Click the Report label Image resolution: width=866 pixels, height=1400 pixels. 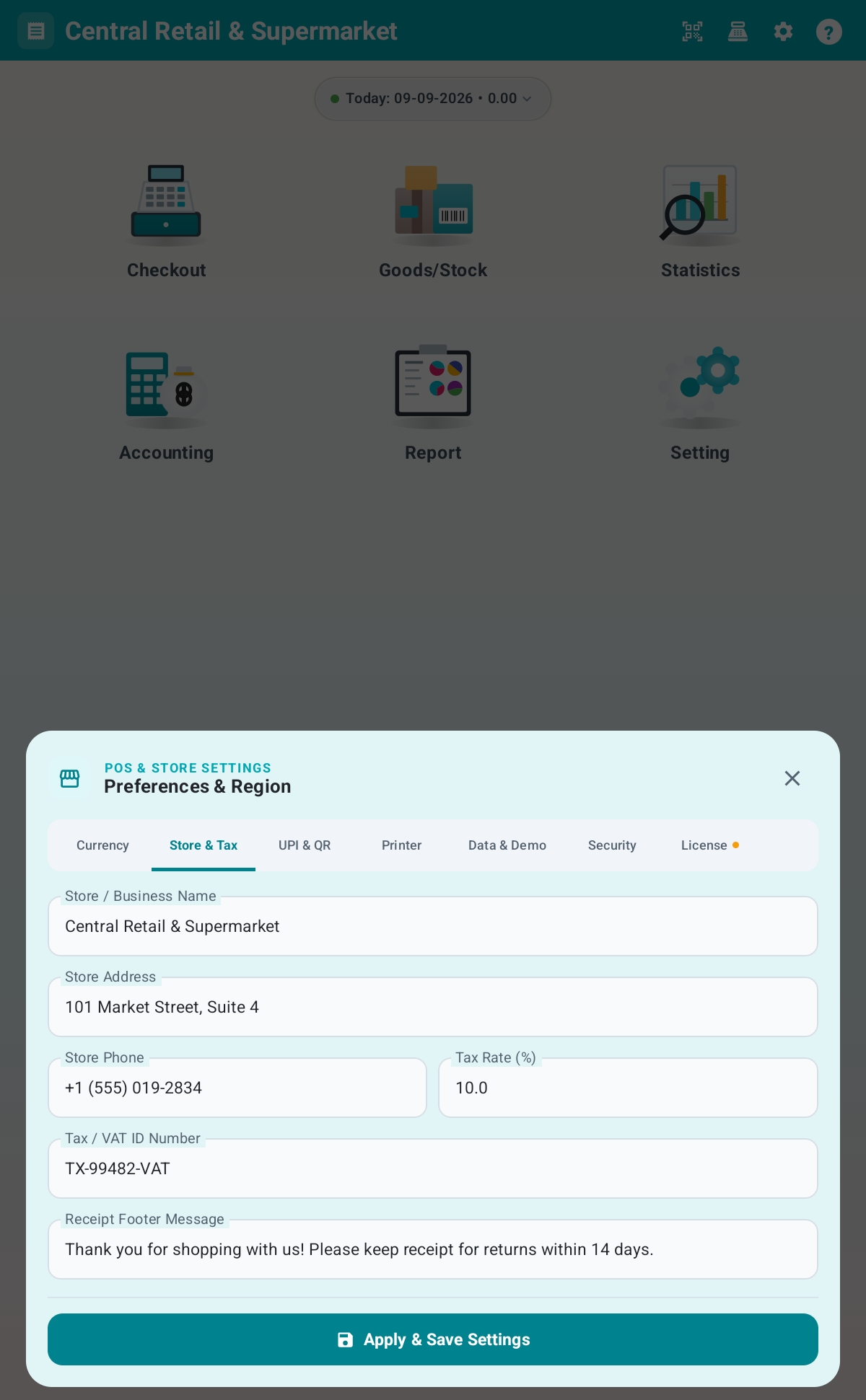(433, 453)
